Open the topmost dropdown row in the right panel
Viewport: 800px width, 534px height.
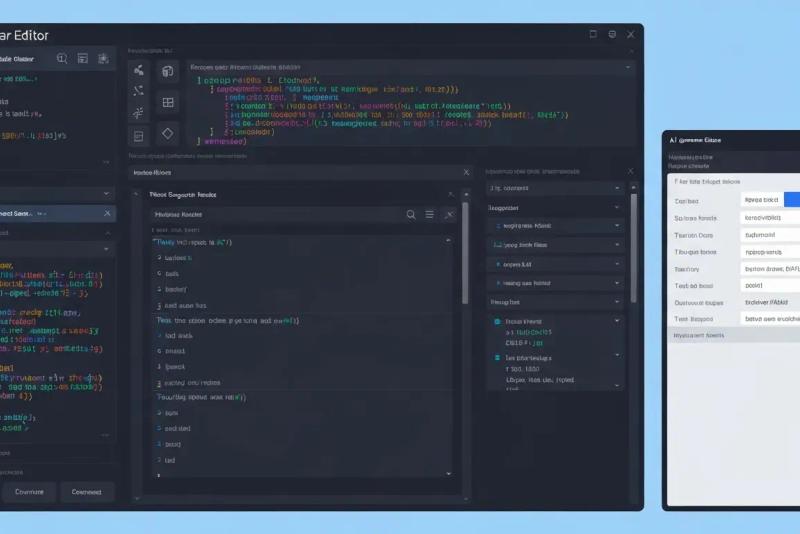point(555,188)
